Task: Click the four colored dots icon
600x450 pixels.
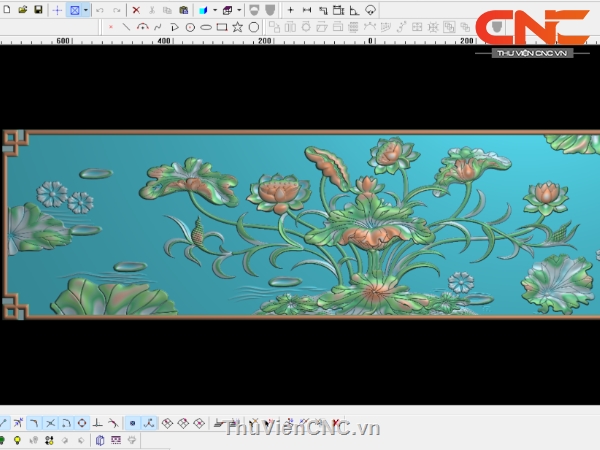Action: [49, 440]
